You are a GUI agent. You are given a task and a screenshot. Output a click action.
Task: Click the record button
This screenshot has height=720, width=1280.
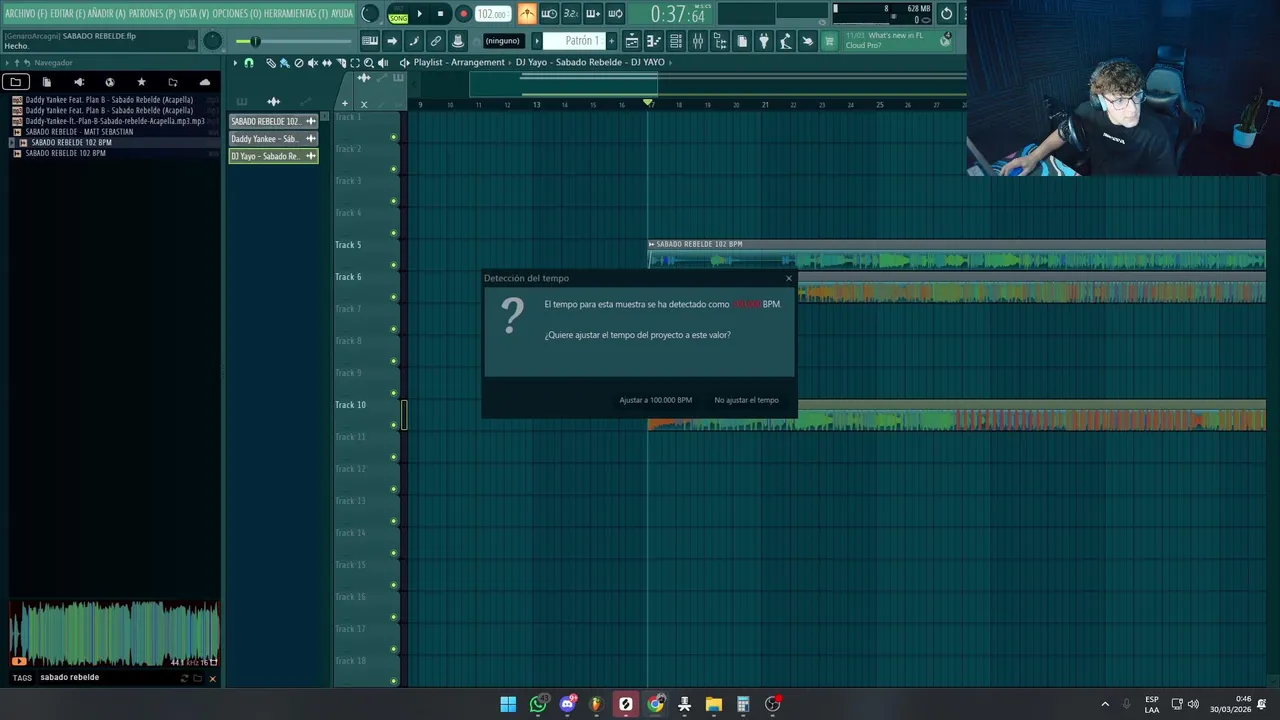[x=463, y=14]
